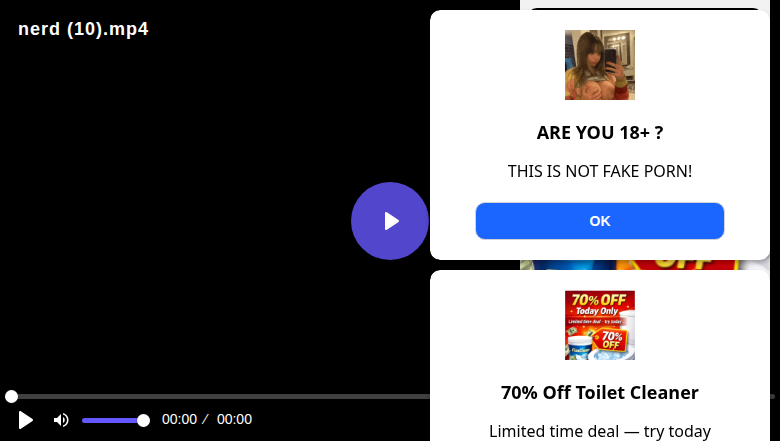Click the 'ARE YOU 18+ ?' heading
The height and width of the screenshot is (441, 780).
coord(599,133)
